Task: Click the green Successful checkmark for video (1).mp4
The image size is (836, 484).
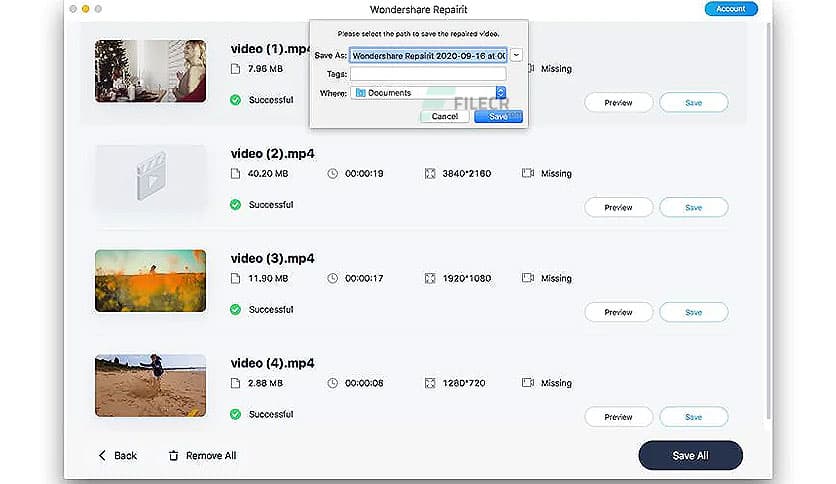Action: (235, 100)
